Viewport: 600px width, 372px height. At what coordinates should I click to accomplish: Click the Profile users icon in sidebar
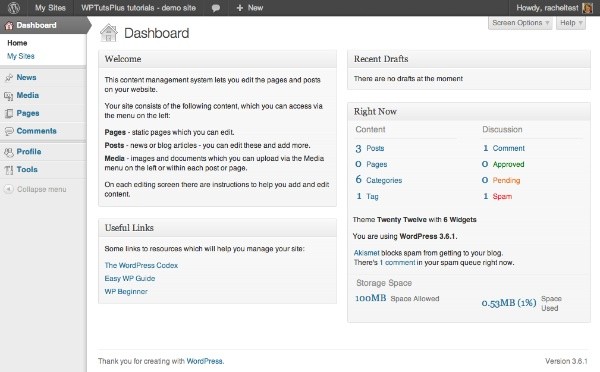(x=9, y=152)
